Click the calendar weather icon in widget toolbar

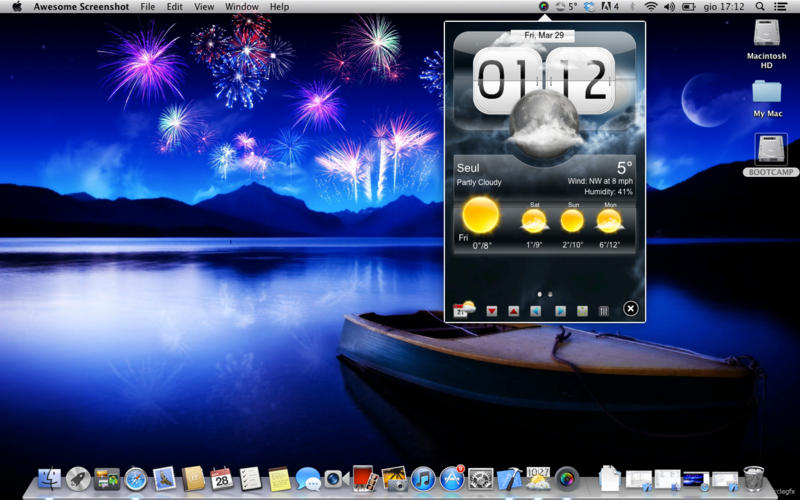tap(464, 310)
